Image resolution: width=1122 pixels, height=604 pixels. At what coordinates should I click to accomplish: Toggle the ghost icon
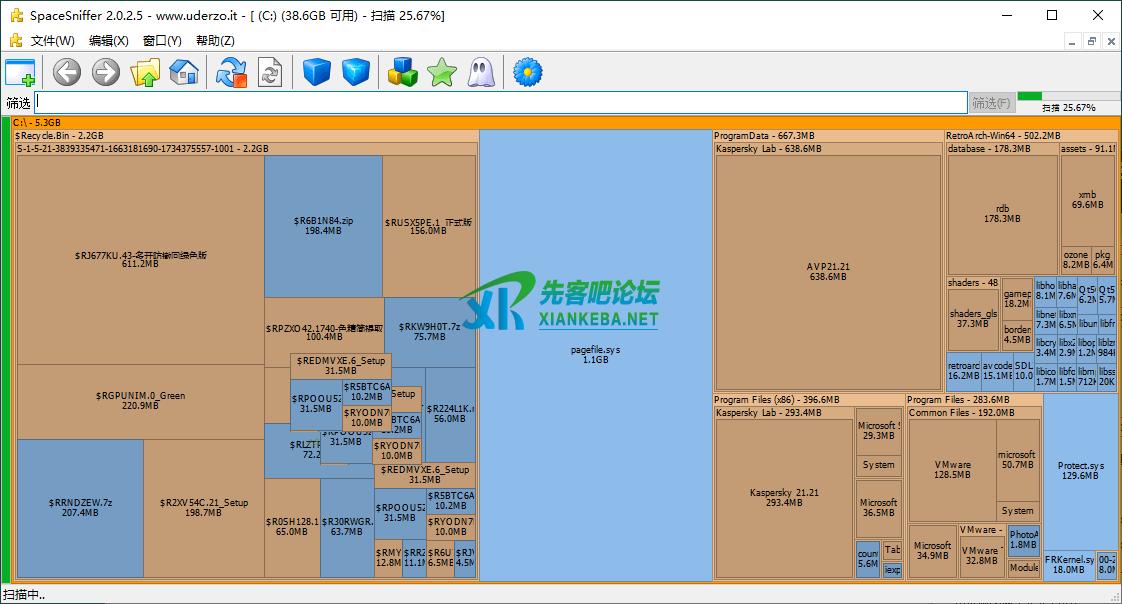pos(480,72)
